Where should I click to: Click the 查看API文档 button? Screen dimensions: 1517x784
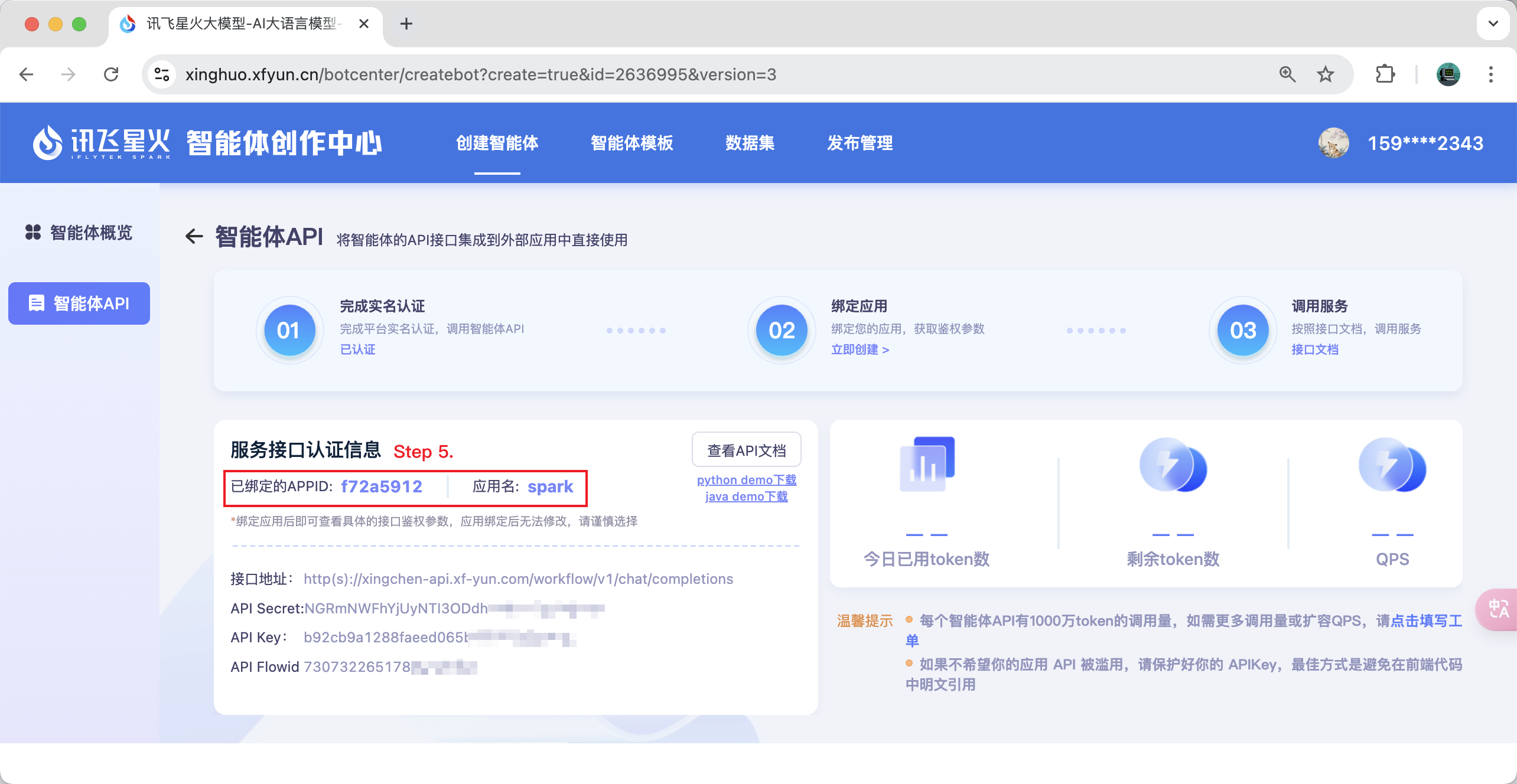point(746,450)
